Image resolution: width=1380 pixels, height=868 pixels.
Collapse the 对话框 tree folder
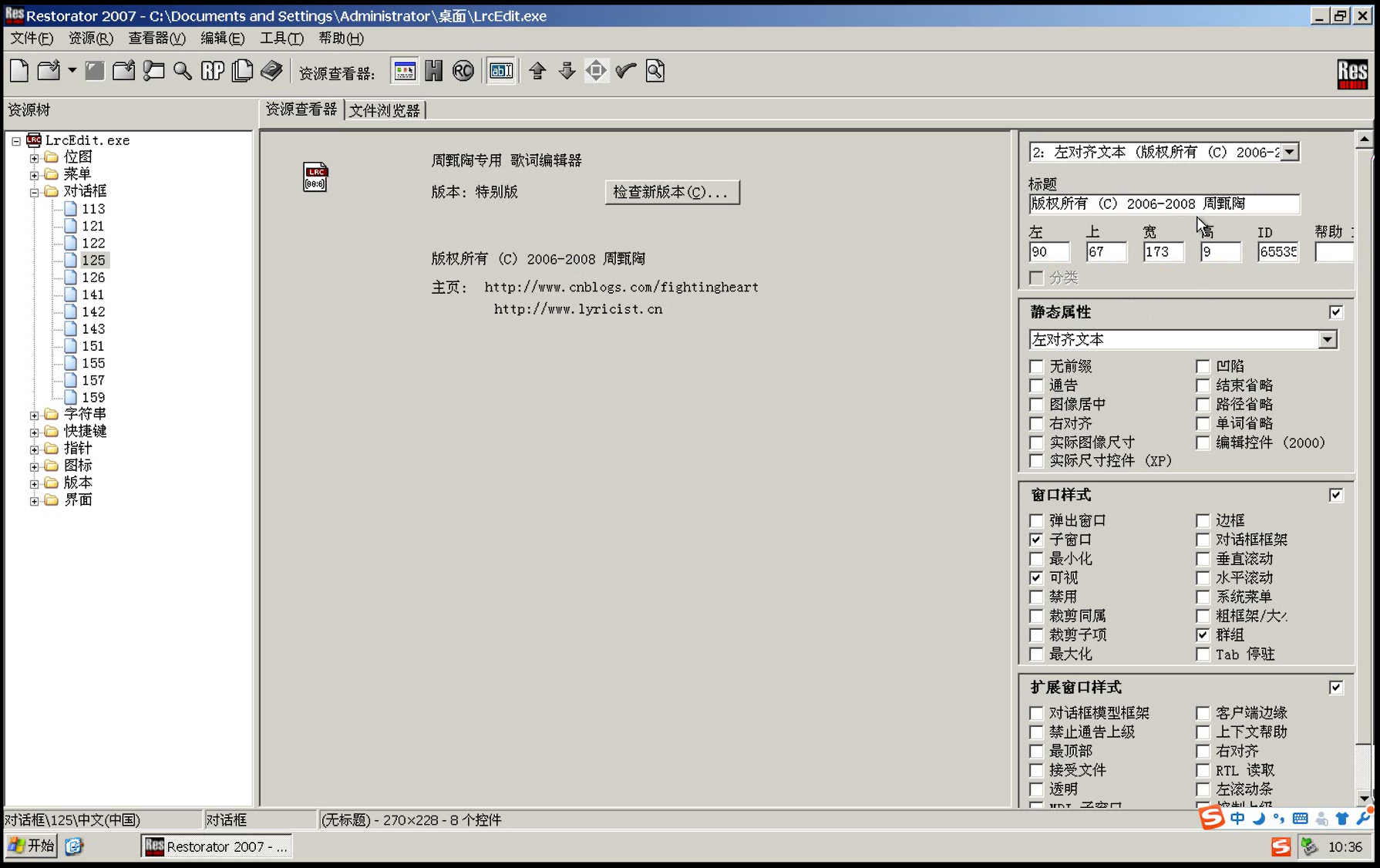pyautogui.click(x=35, y=192)
